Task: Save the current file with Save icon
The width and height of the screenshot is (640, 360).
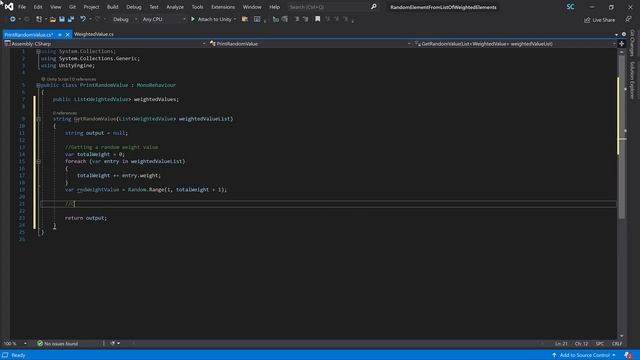Action: 62,19
